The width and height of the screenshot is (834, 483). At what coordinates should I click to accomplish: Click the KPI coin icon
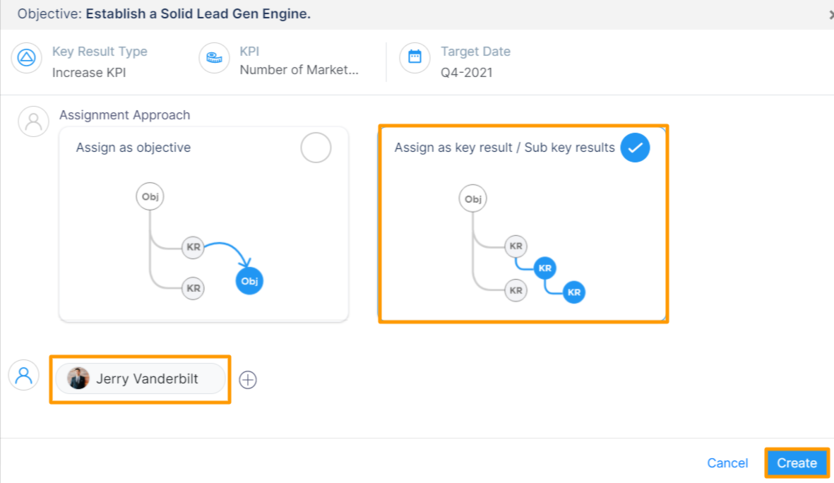tap(214, 58)
